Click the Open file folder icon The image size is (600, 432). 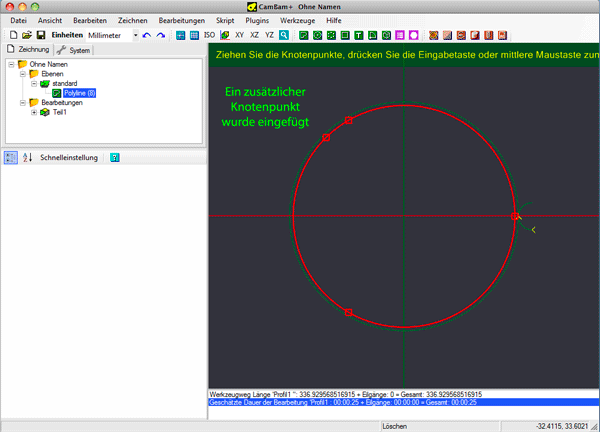(x=26, y=35)
